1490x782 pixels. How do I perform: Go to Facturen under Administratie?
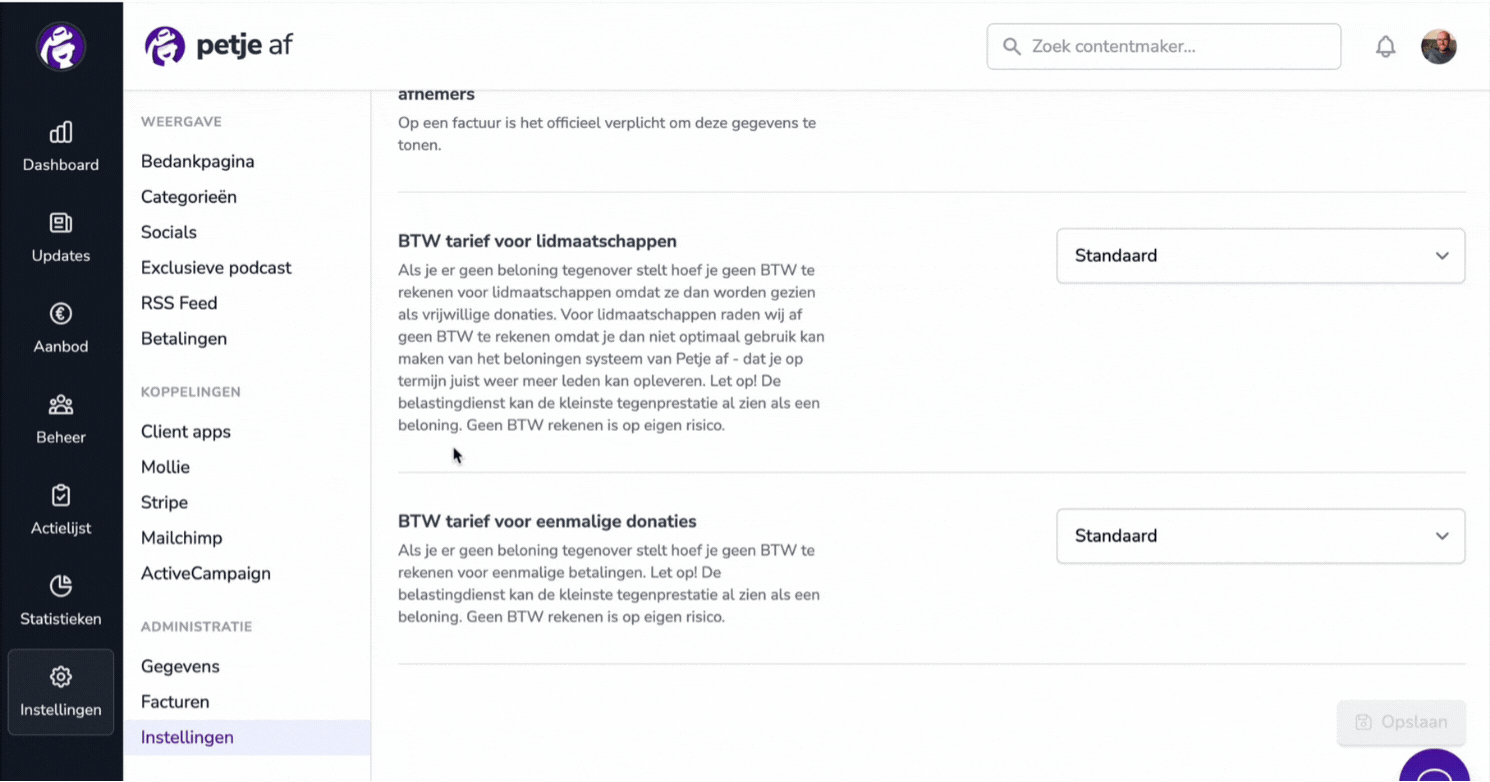(175, 702)
